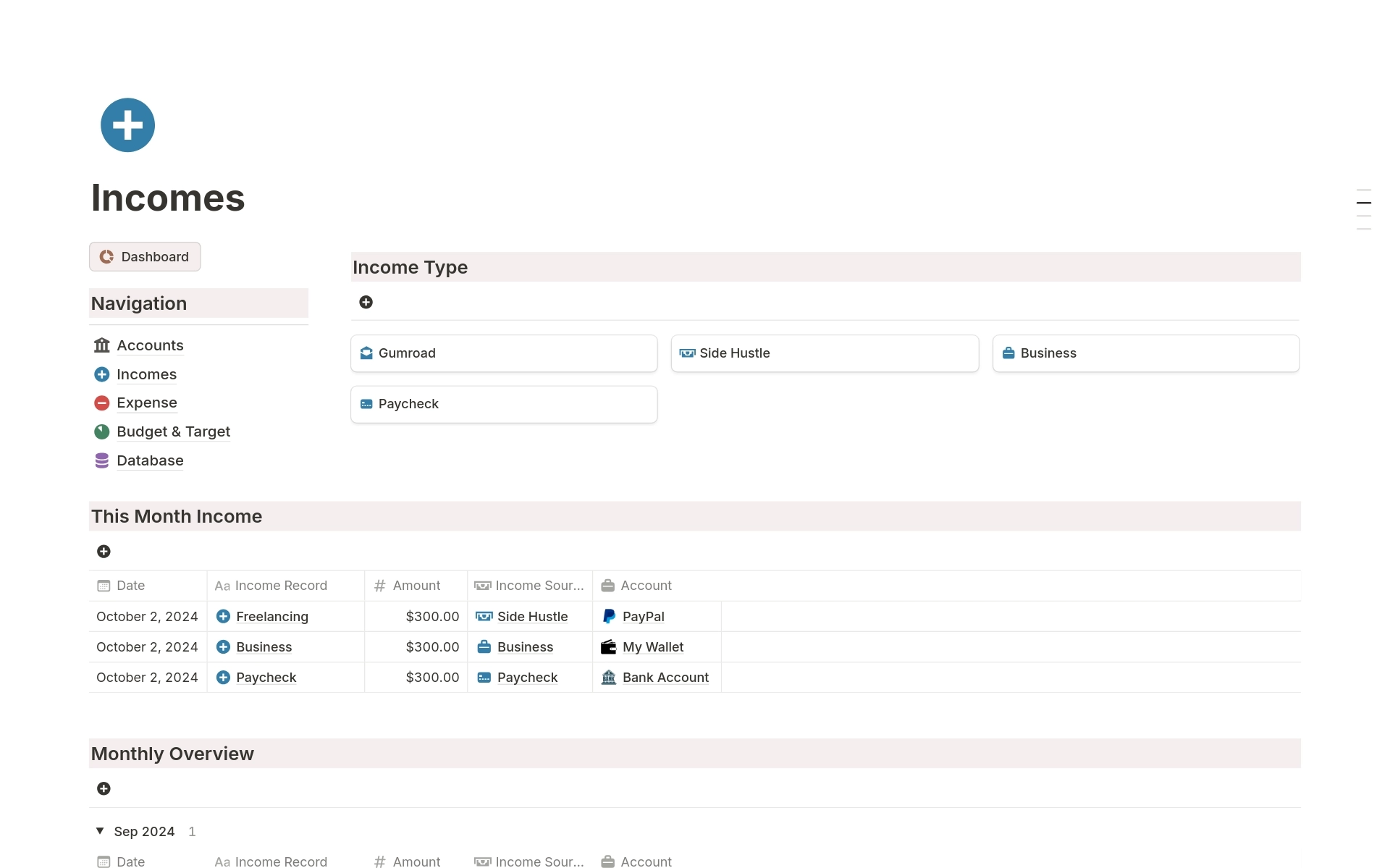The image size is (1390, 868).
Task: Click the blue plus icon beside Incomes
Action: pyautogui.click(x=102, y=374)
